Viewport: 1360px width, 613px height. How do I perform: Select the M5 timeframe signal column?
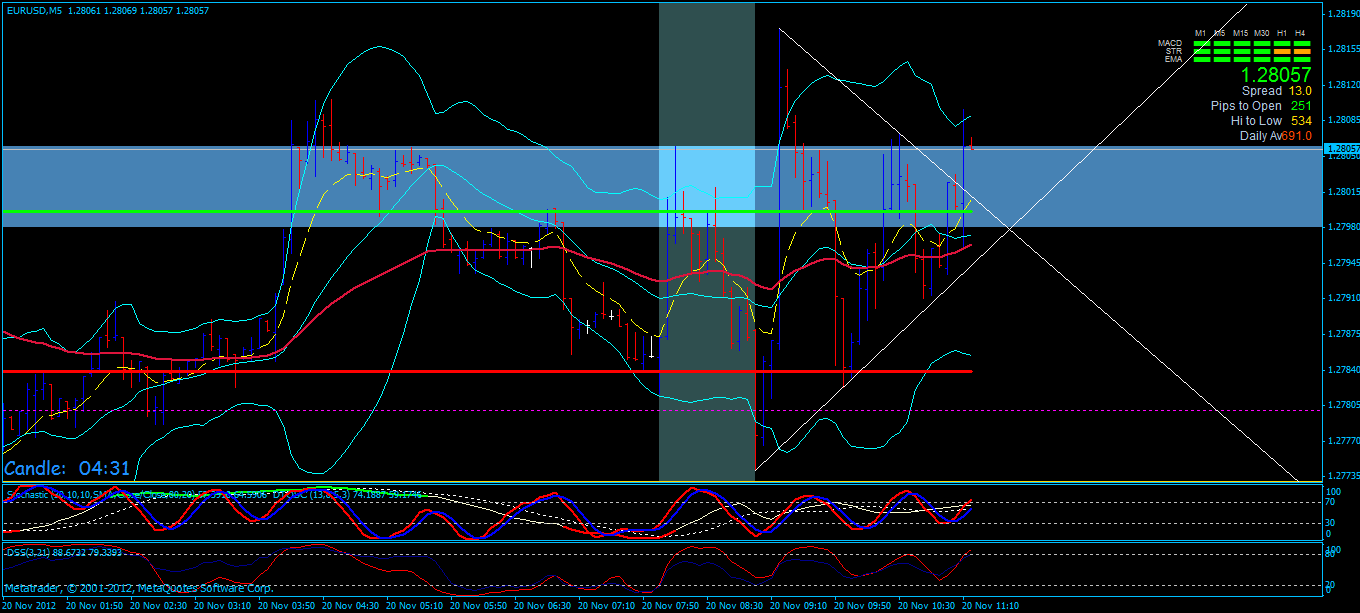[x=1221, y=33]
